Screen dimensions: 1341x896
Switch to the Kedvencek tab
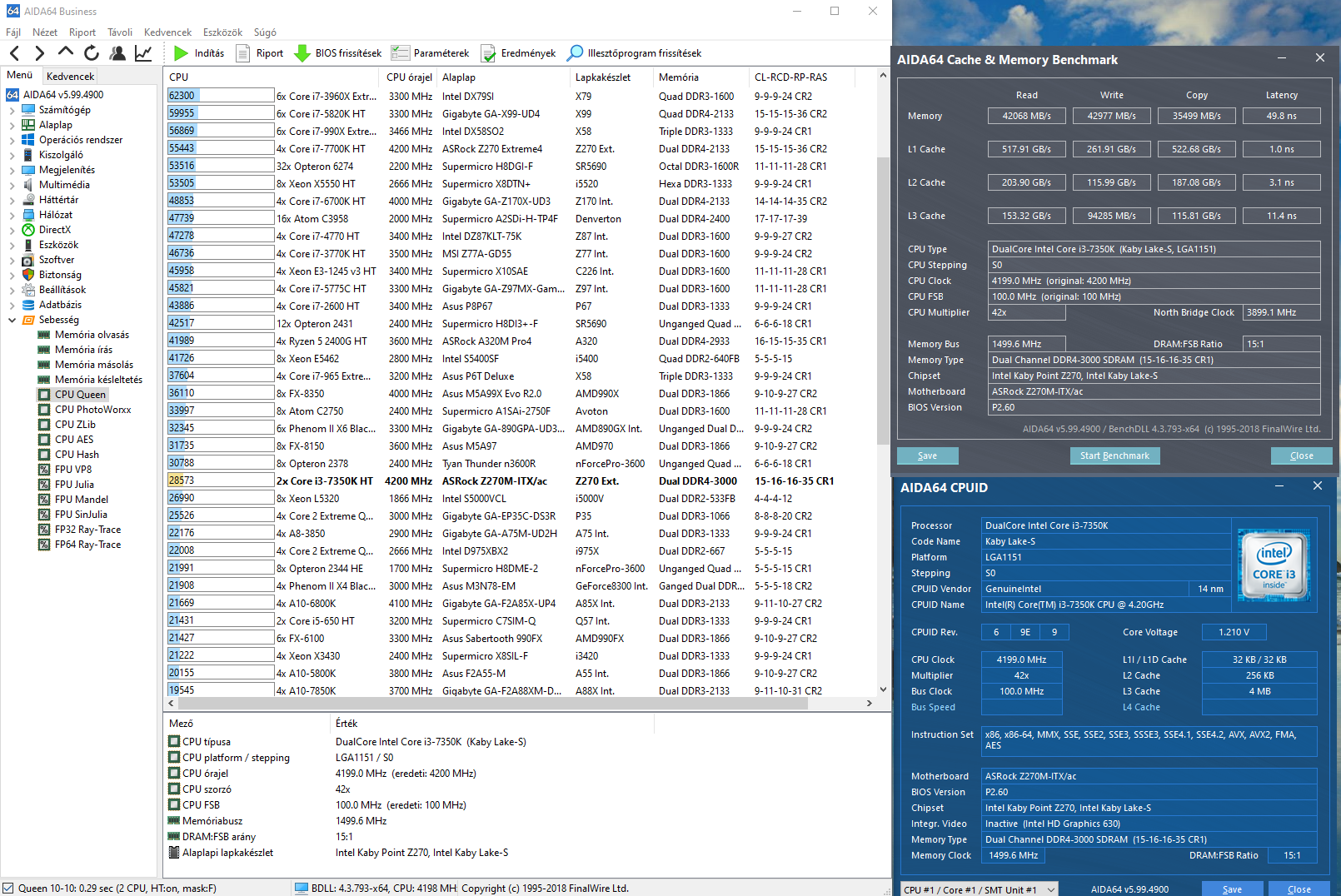71,76
